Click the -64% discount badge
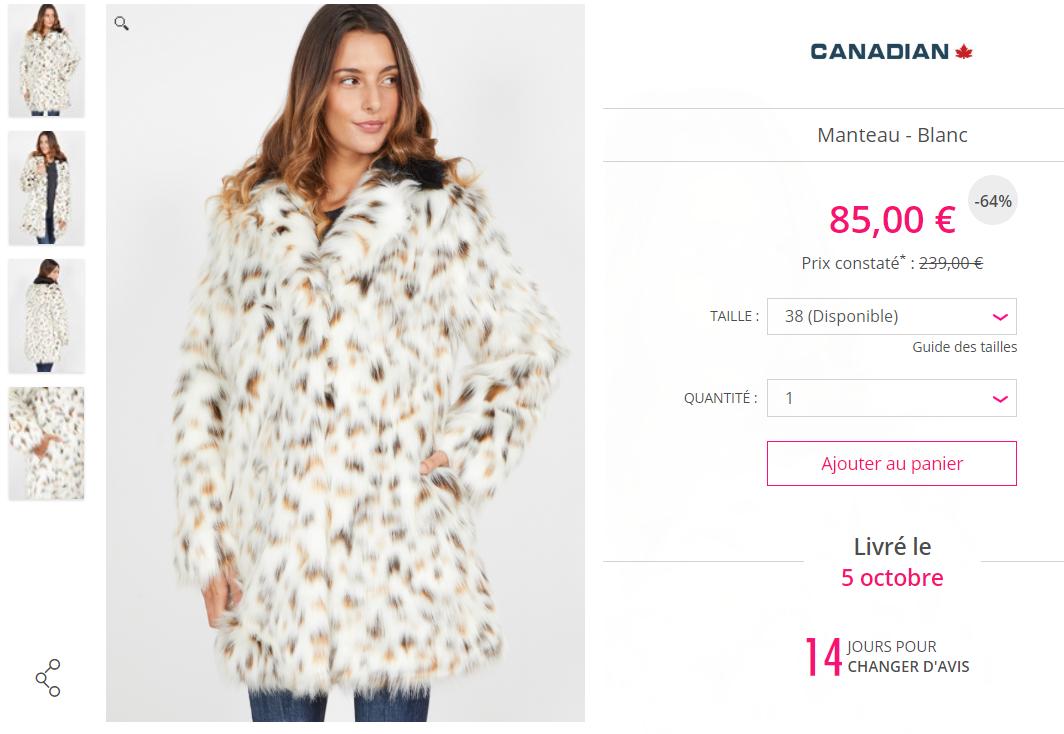The image size is (1064, 734). [x=993, y=201]
